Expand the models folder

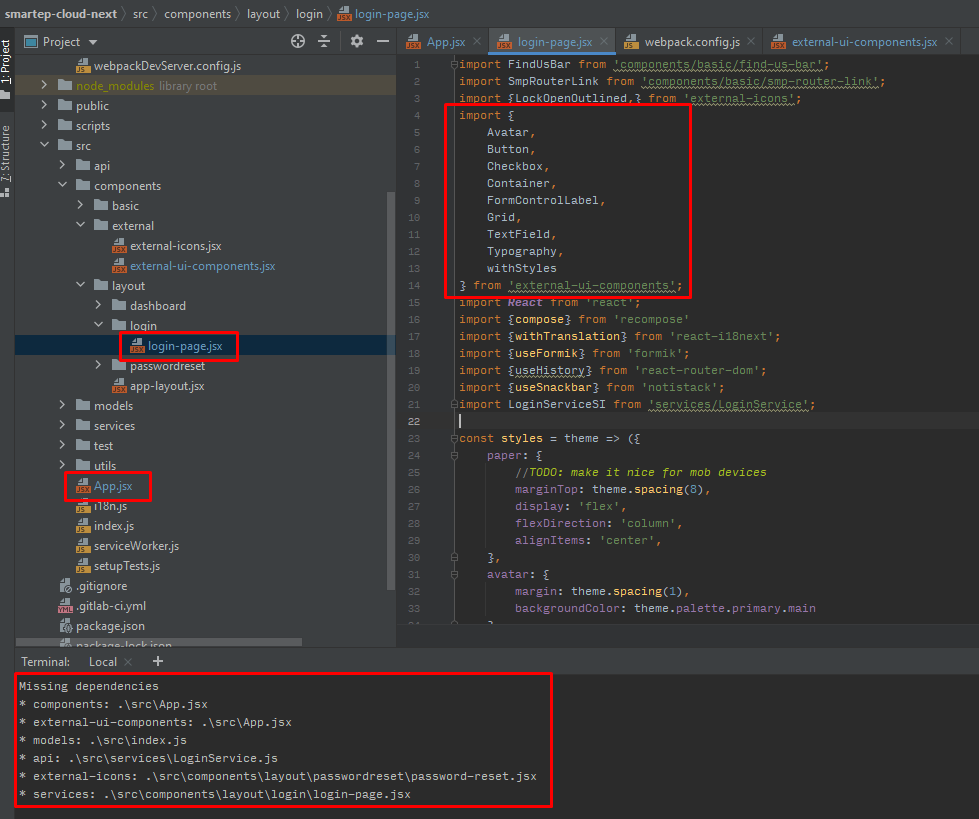(62, 405)
